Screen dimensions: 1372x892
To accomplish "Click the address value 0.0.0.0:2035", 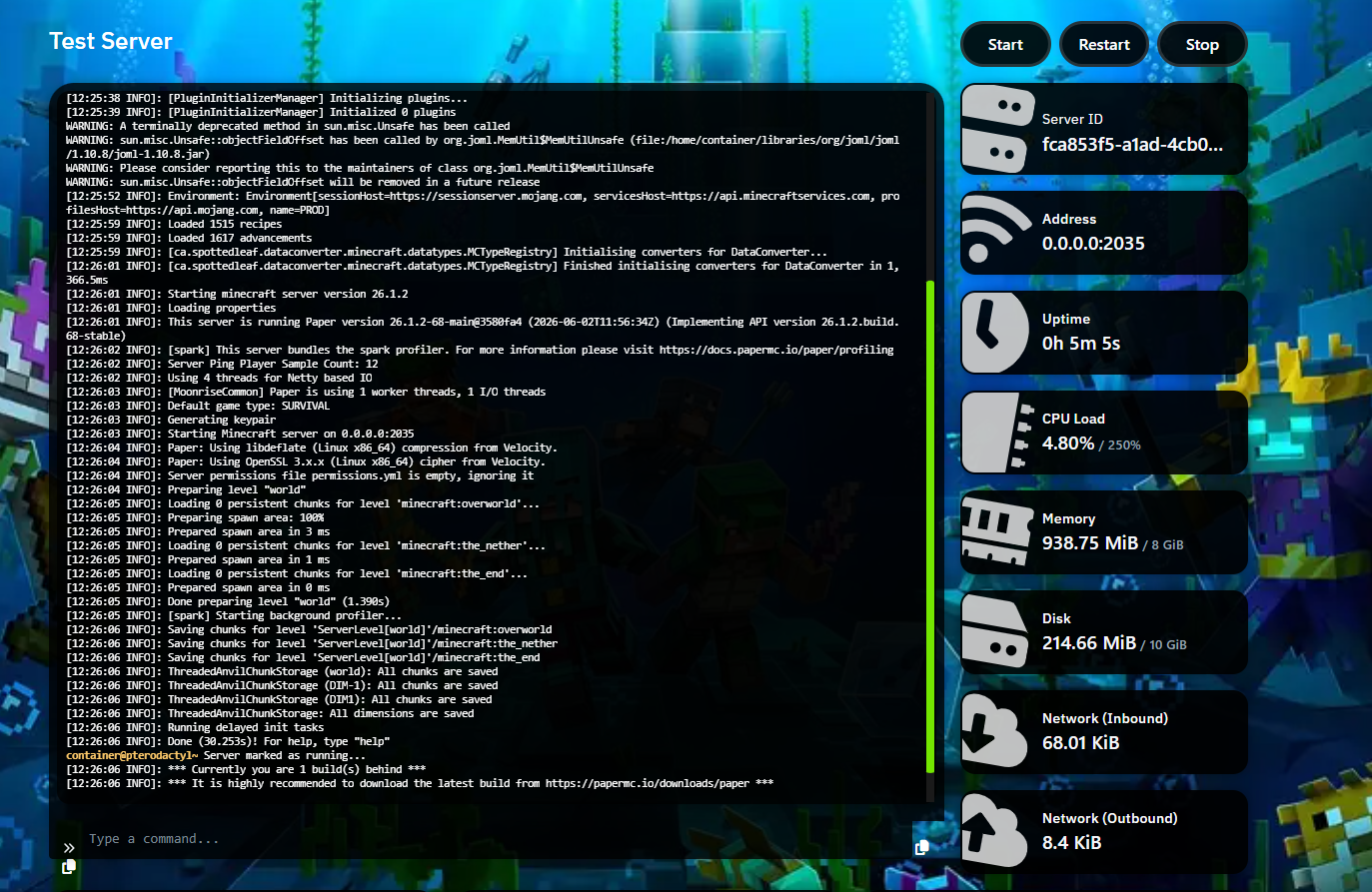I will tap(1093, 244).
